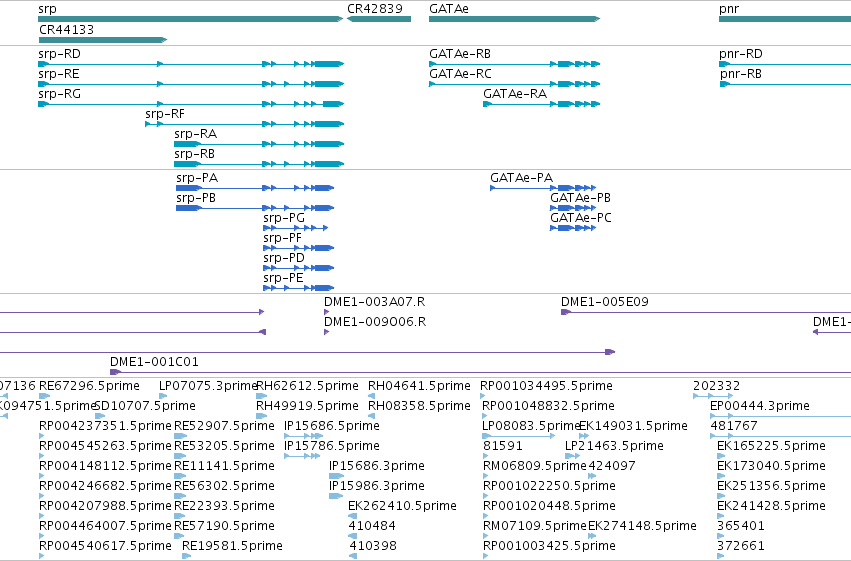Screen dimensions: 851x561
Task: Click the IP15986.3prime EST label
Action: click(377, 486)
